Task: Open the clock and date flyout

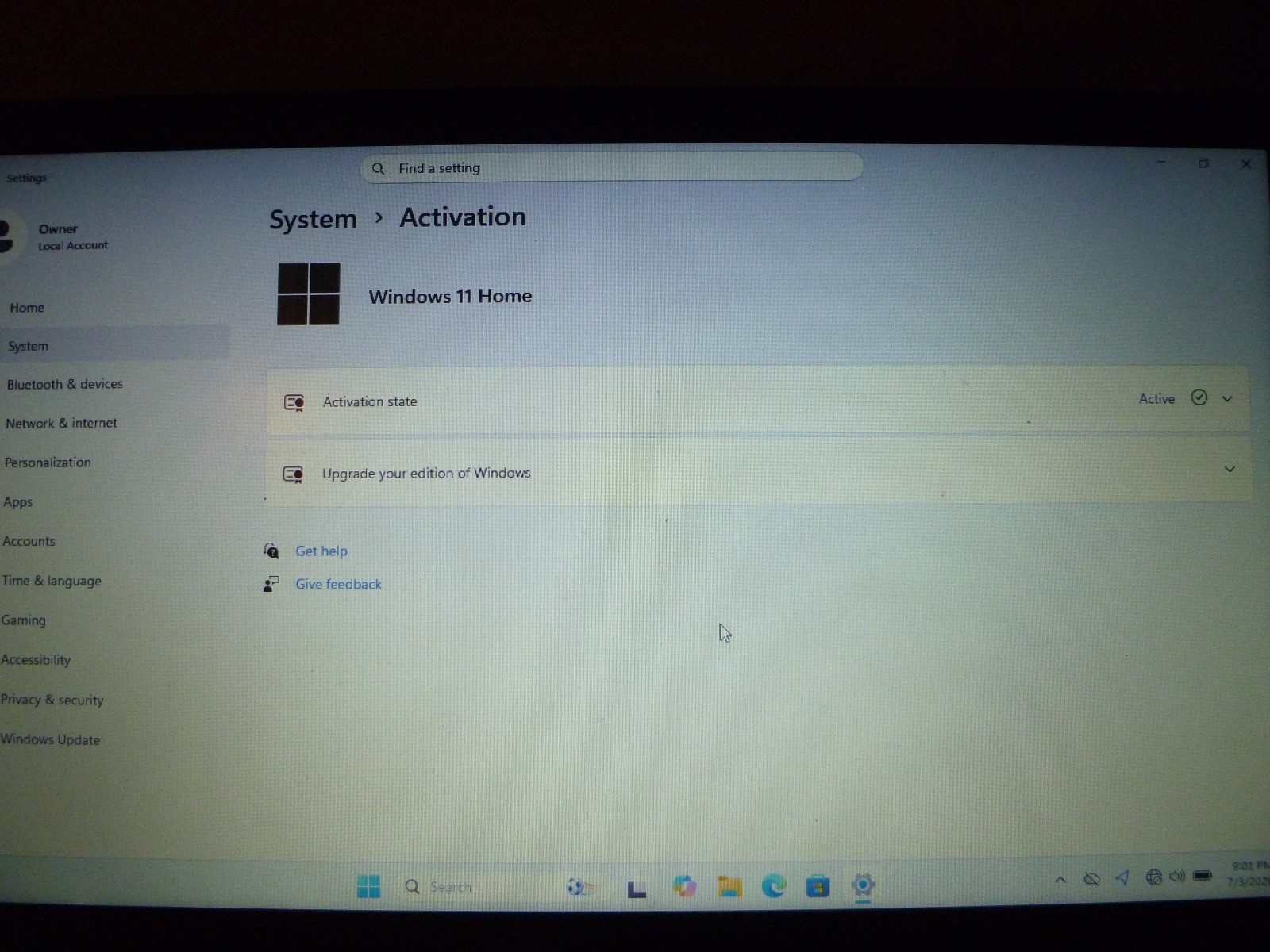Action: [x=1249, y=873]
